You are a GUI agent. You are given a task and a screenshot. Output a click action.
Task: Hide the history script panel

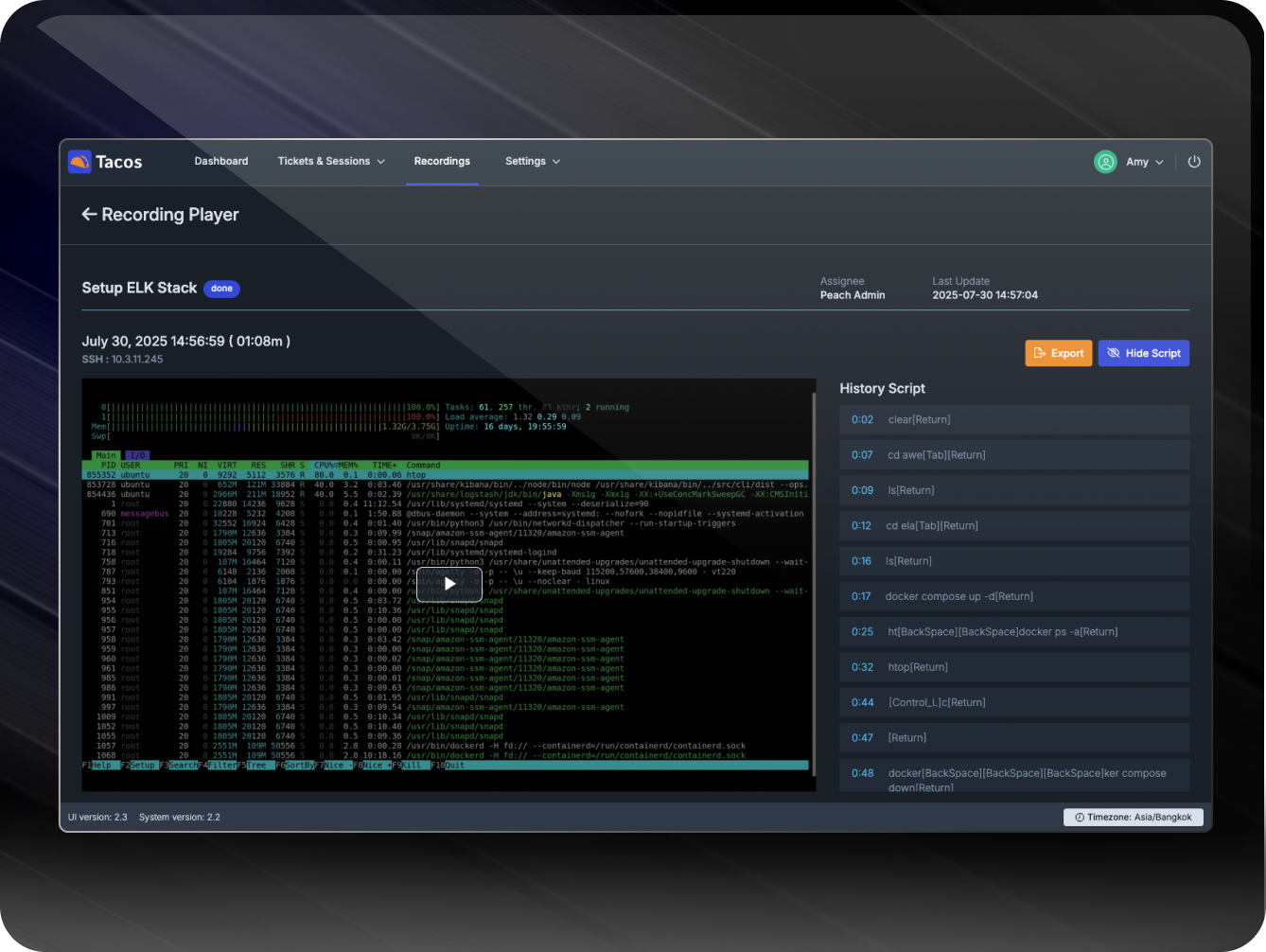[1144, 353]
